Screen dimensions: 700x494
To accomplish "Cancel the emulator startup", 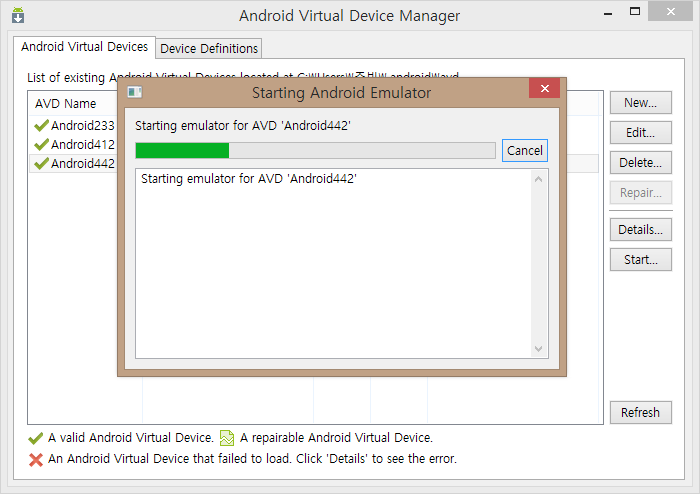I will (x=525, y=150).
